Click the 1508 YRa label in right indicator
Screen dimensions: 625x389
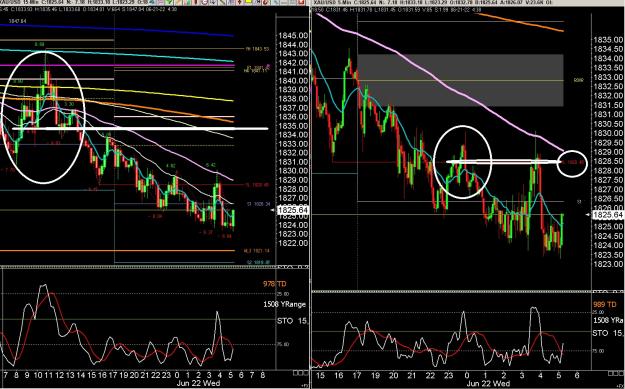[608, 320]
